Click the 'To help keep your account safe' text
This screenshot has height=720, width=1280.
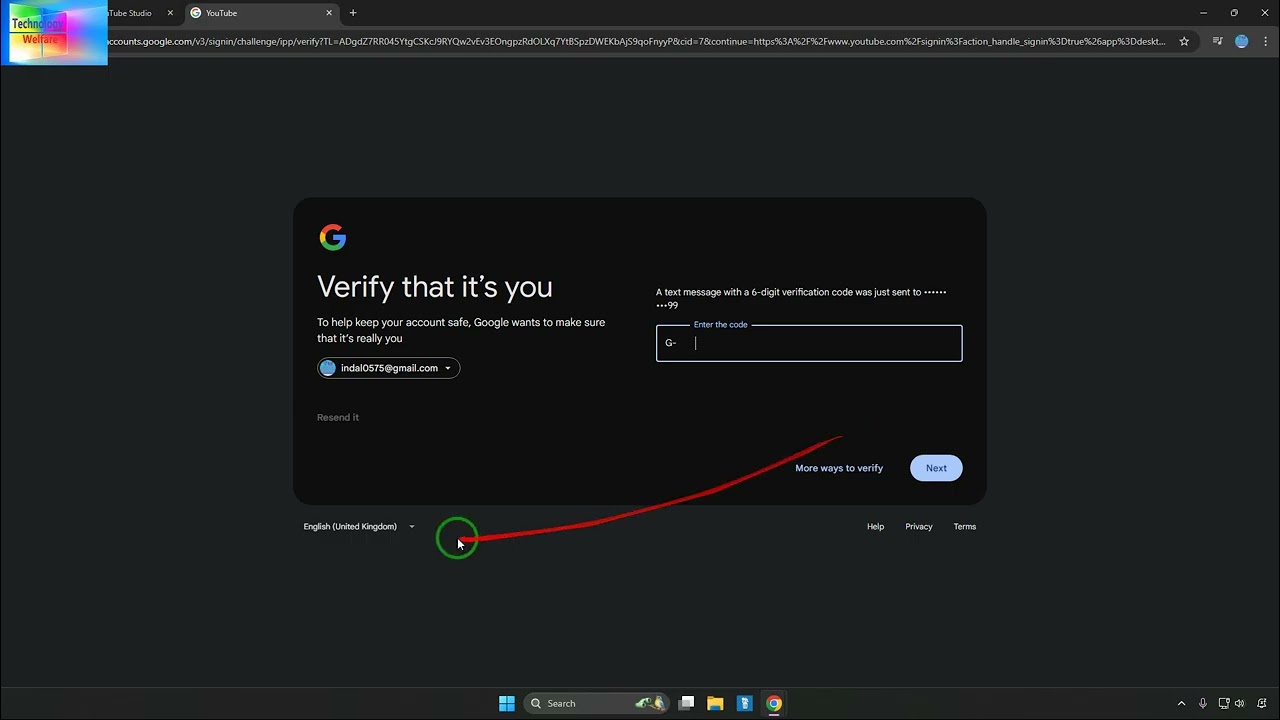pyautogui.click(x=461, y=330)
